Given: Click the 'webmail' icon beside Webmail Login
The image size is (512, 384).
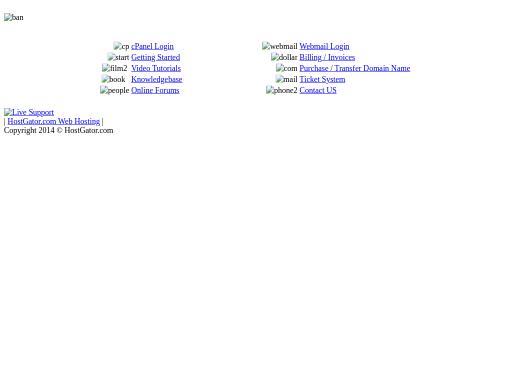Looking at the screenshot, I should [280, 46].
